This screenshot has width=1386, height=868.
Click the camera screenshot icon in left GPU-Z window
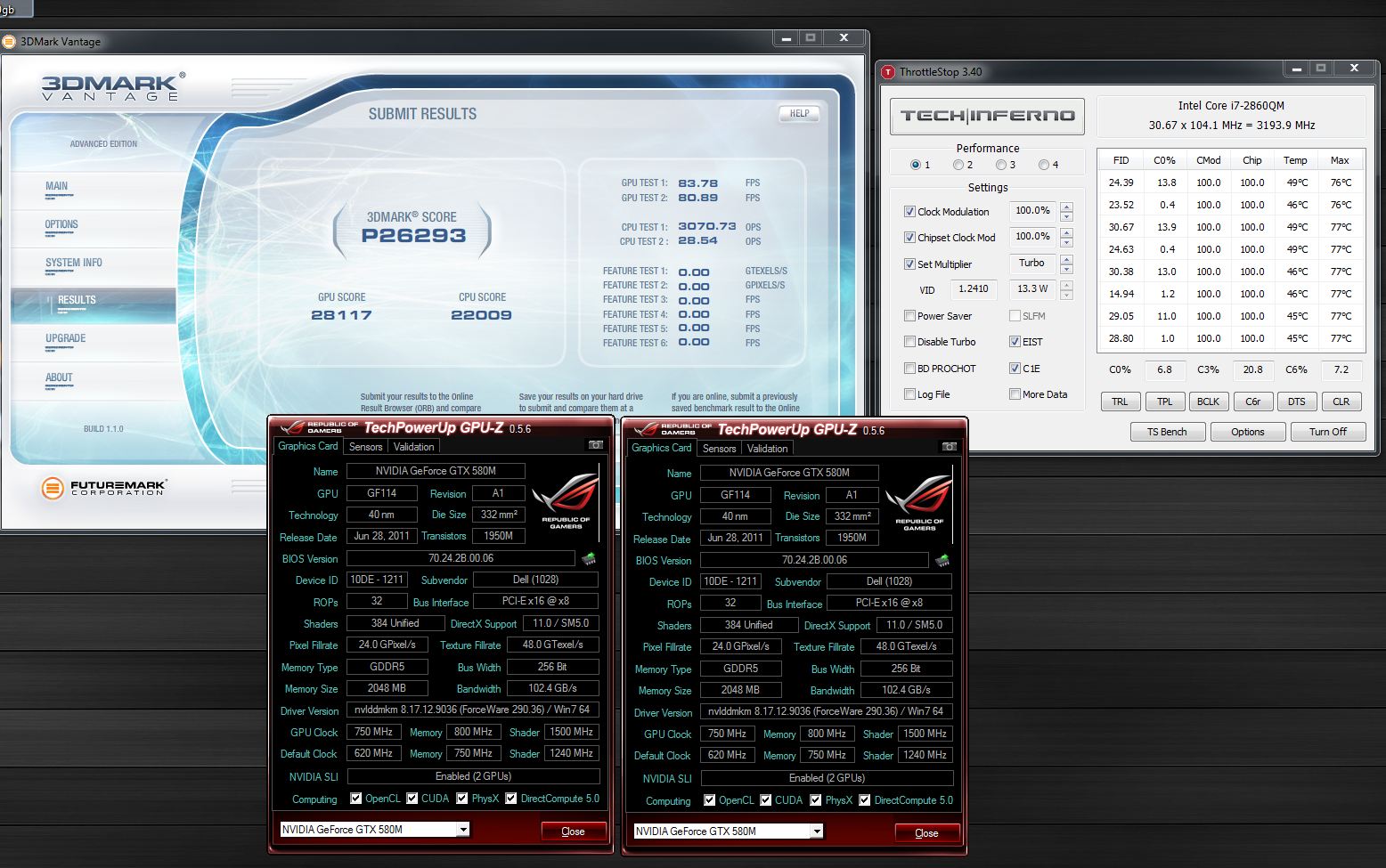point(595,445)
